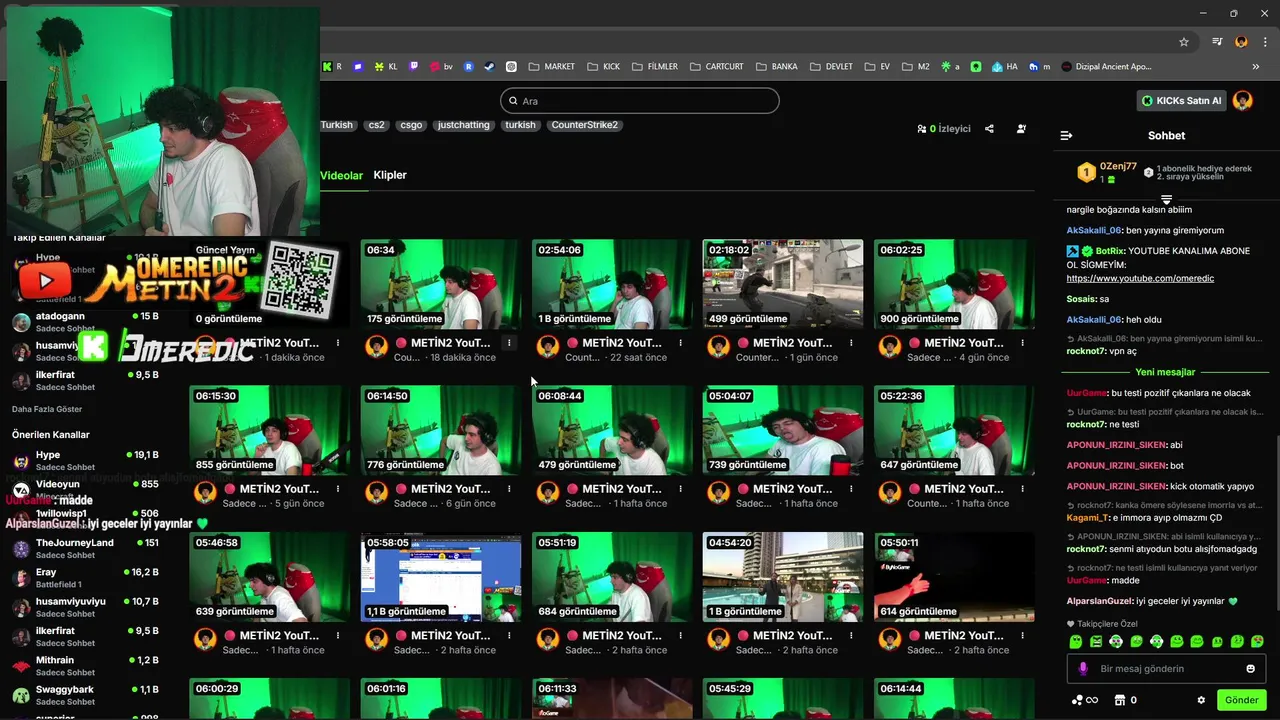
Task: Click the purple microphone icon in chat input
Action: pos(1083,669)
